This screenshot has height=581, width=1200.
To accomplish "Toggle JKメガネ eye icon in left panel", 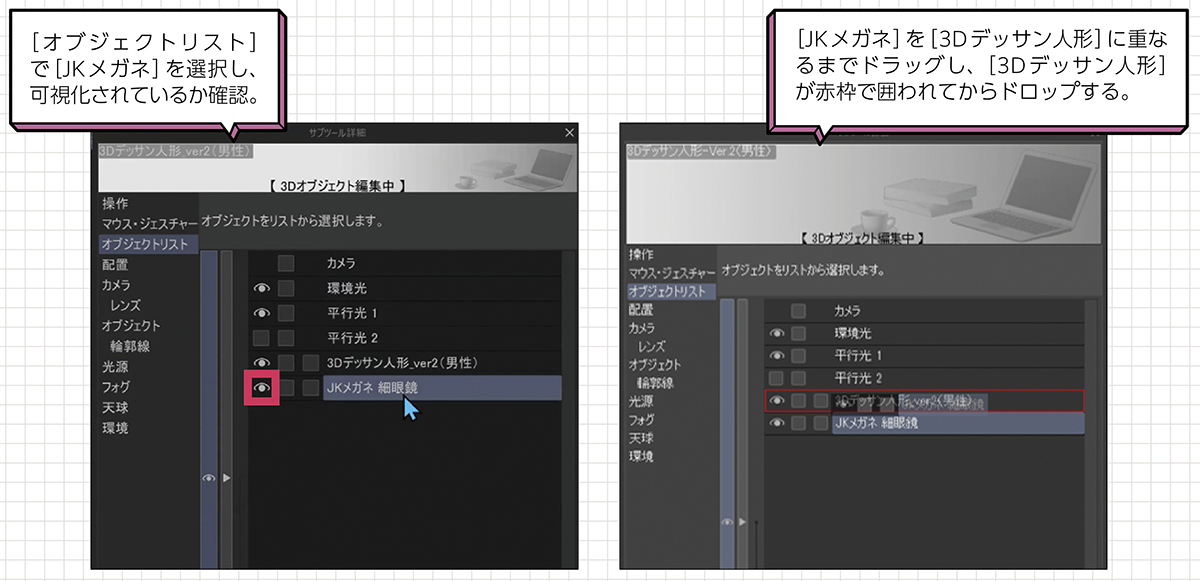I will click(261, 387).
